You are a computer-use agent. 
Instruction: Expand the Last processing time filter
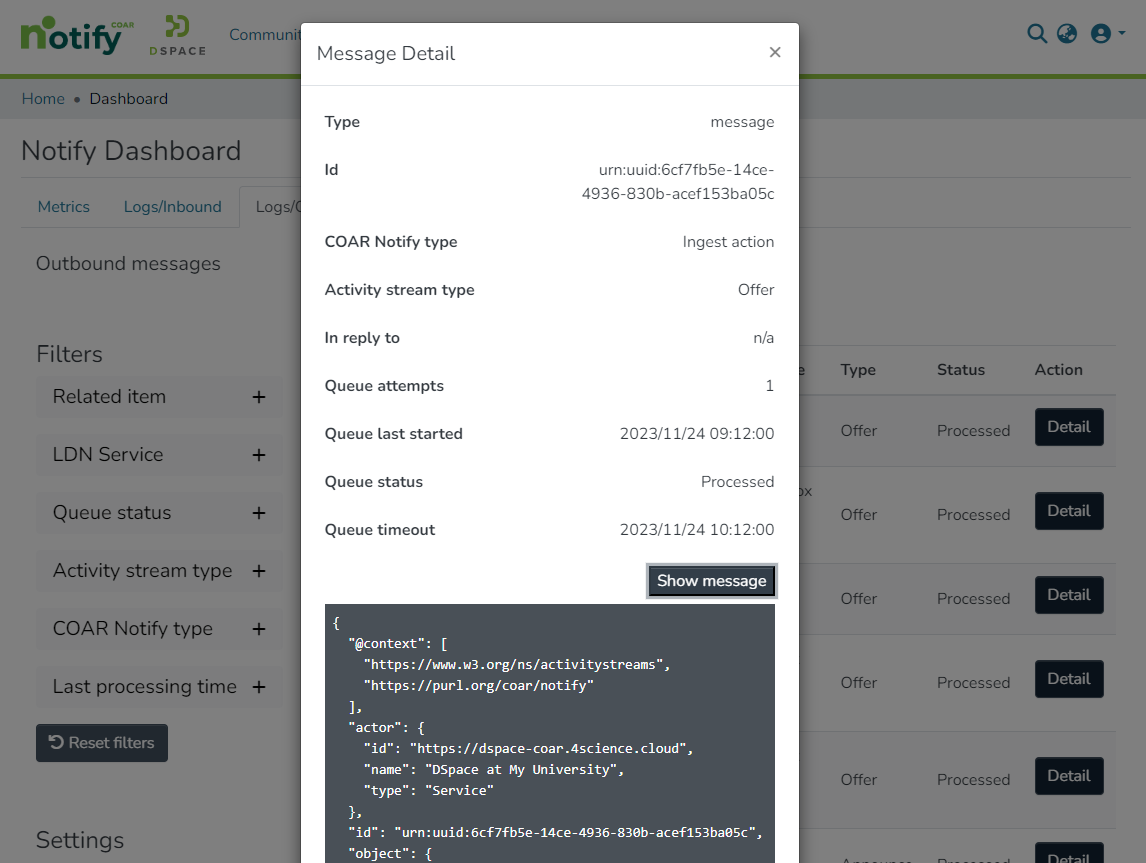pyautogui.click(x=258, y=687)
